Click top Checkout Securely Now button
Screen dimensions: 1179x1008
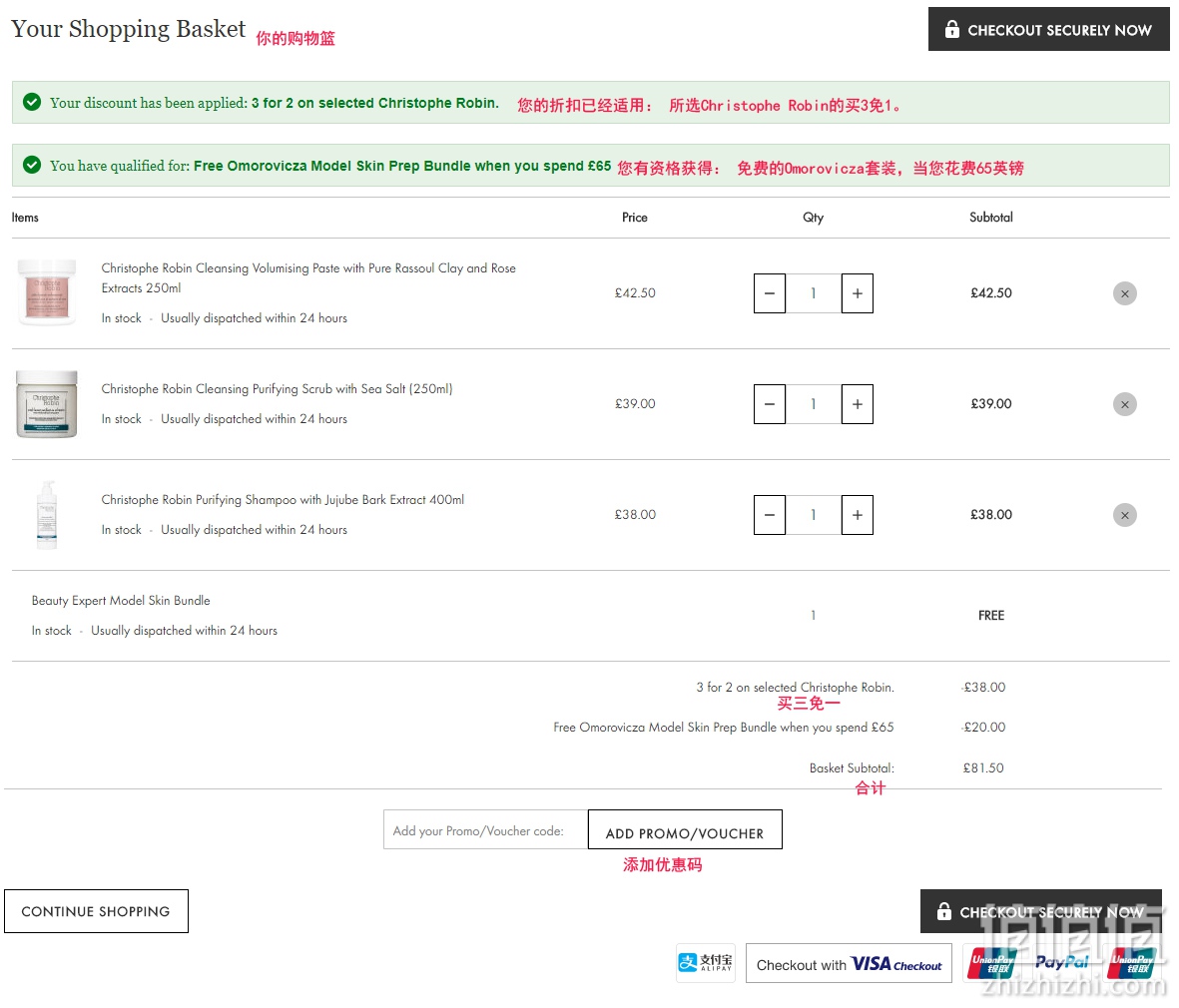click(1048, 29)
